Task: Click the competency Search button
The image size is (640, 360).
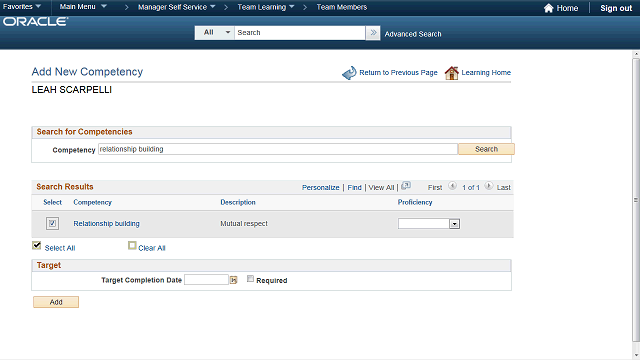Action: [486, 149]
